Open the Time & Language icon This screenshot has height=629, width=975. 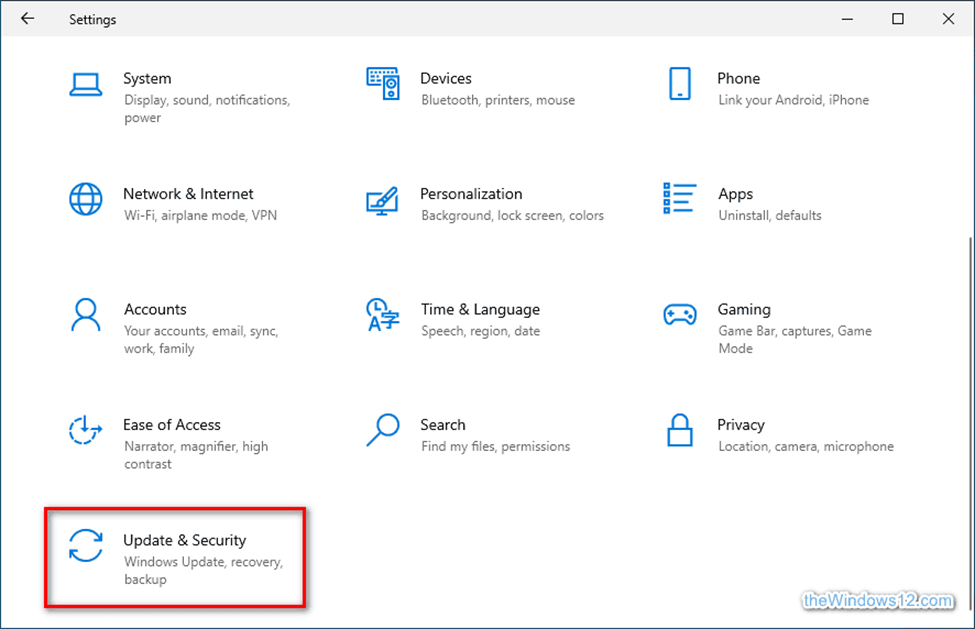(x=382, y=314)
